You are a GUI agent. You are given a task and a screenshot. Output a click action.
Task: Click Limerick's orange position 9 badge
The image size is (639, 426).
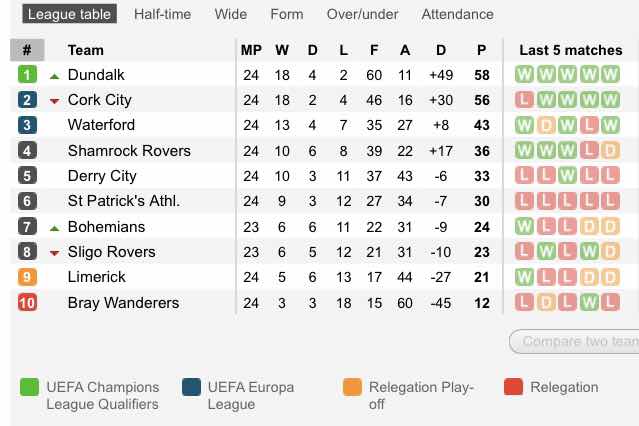[27, 277]
